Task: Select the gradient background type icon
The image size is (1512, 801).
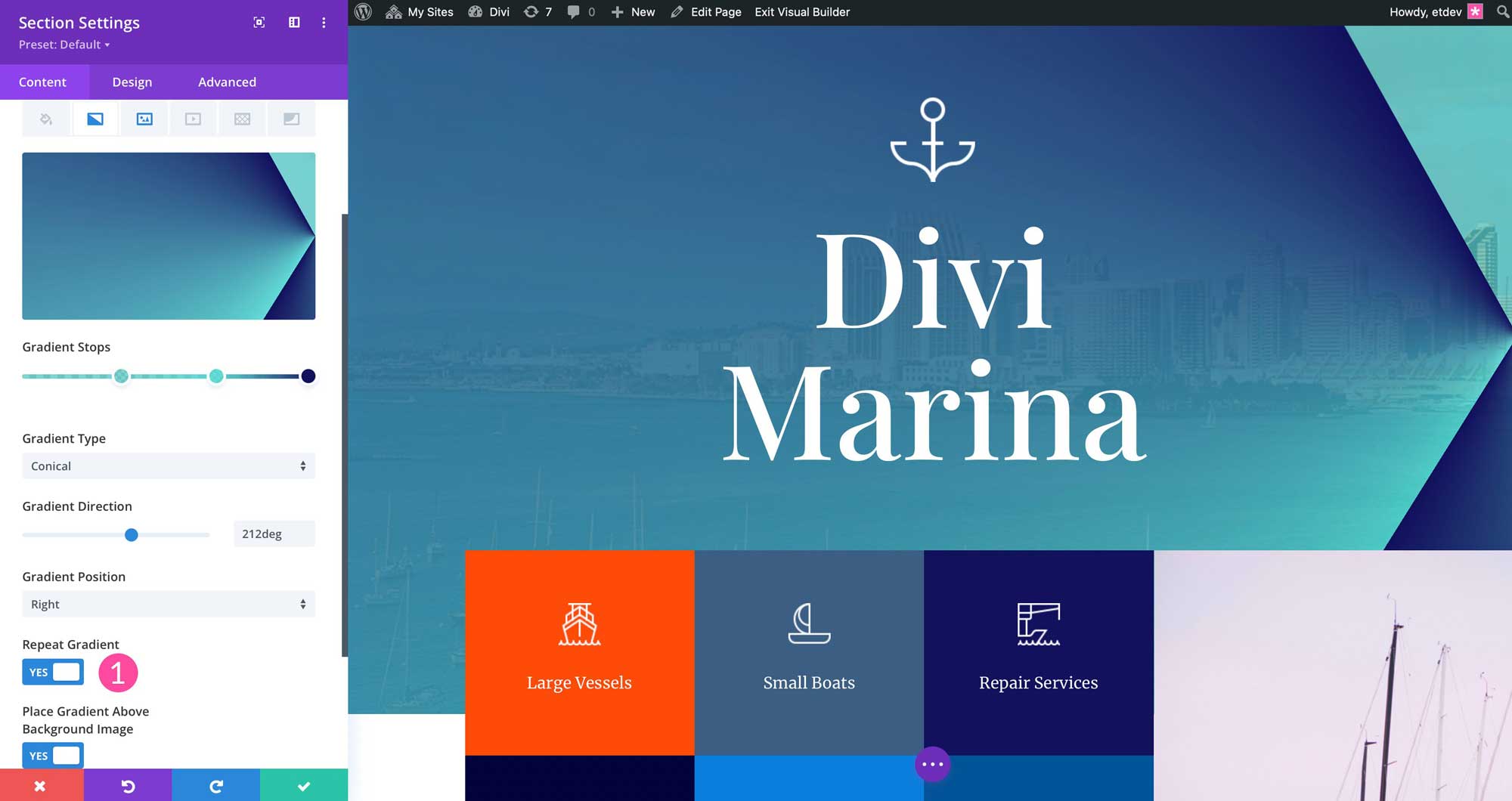Action: 95,119
